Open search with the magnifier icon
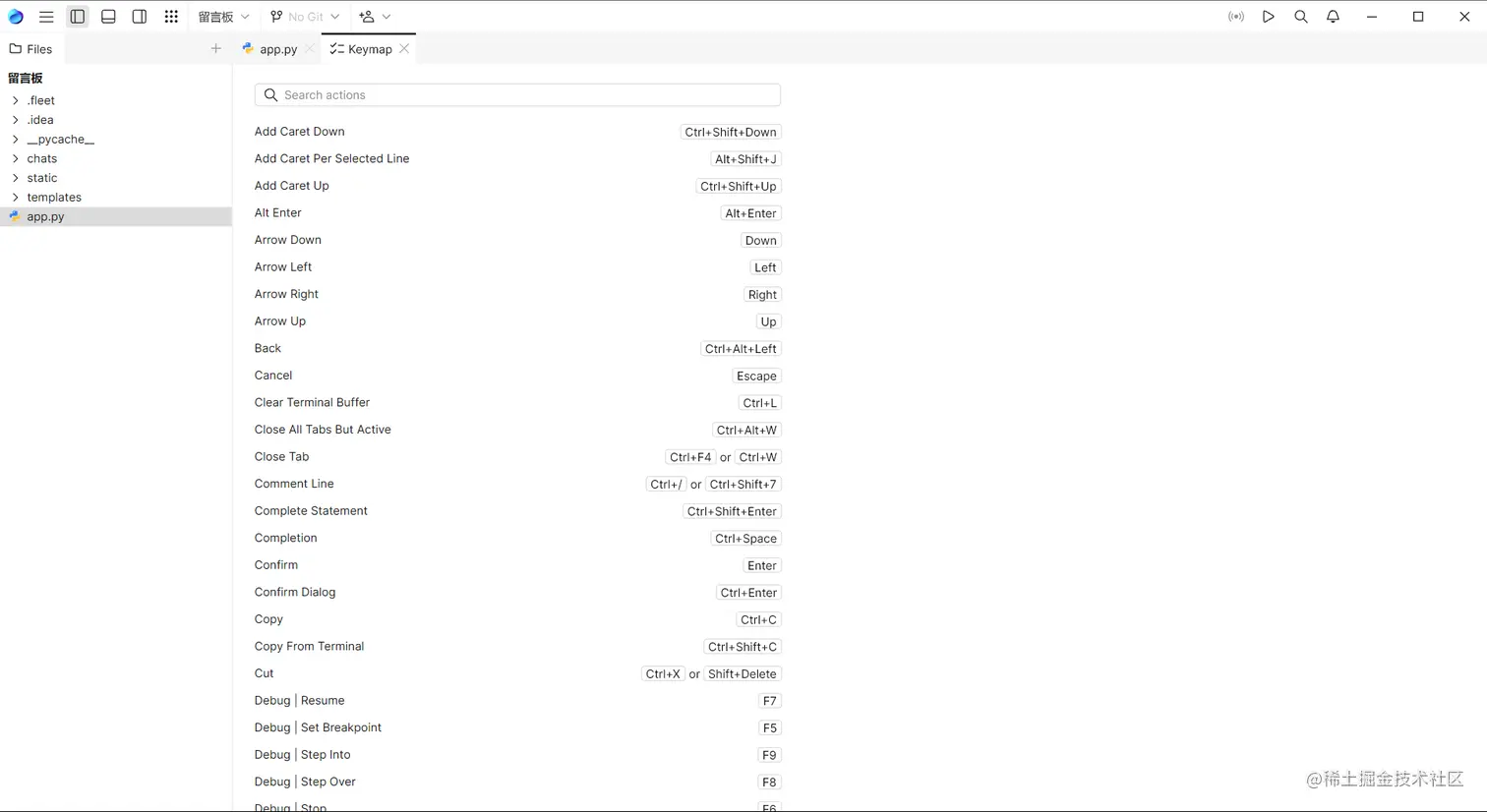1487x812 pixels. coord(1301,17)
